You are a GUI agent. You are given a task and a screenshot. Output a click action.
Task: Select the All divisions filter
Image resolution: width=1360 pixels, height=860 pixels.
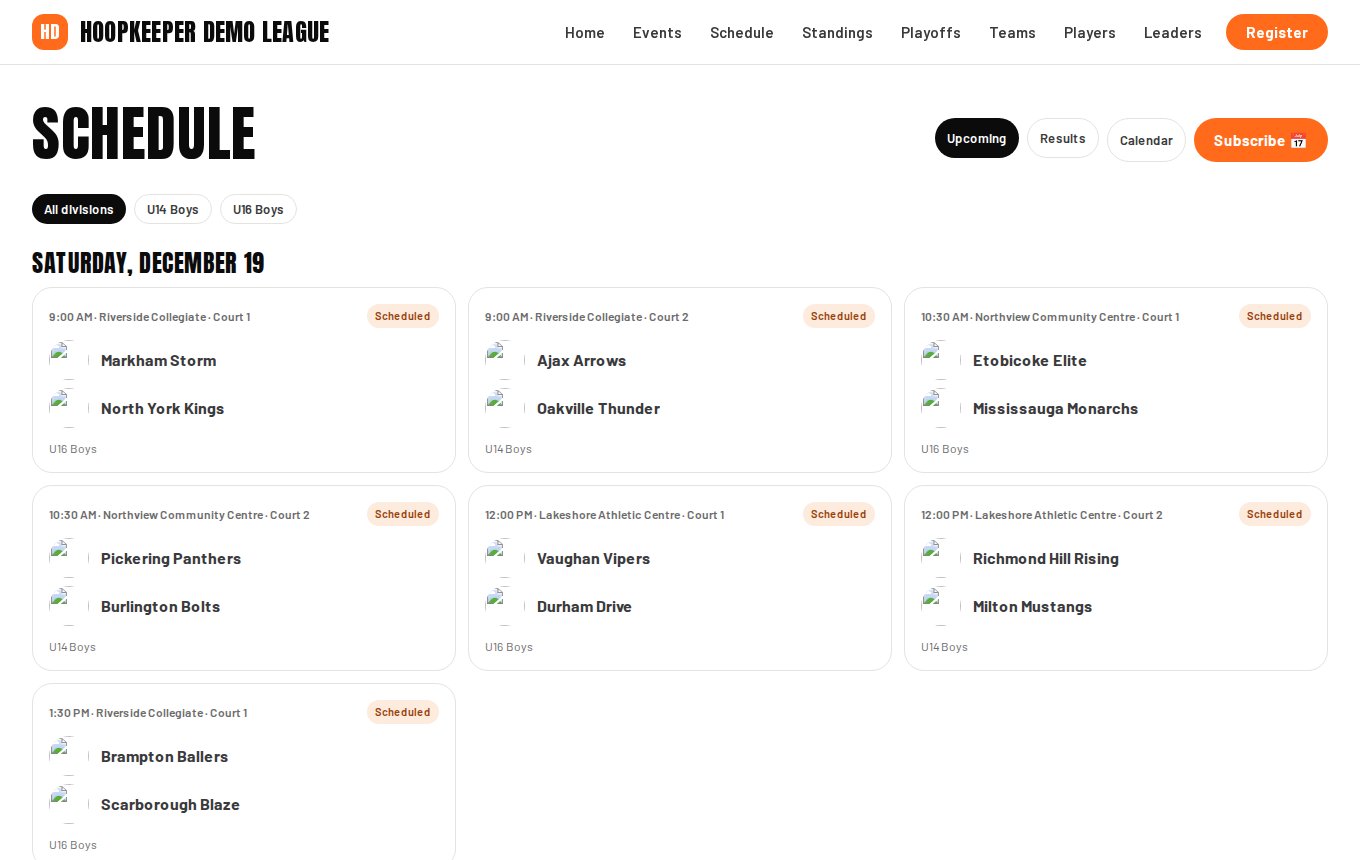point(79,209)
